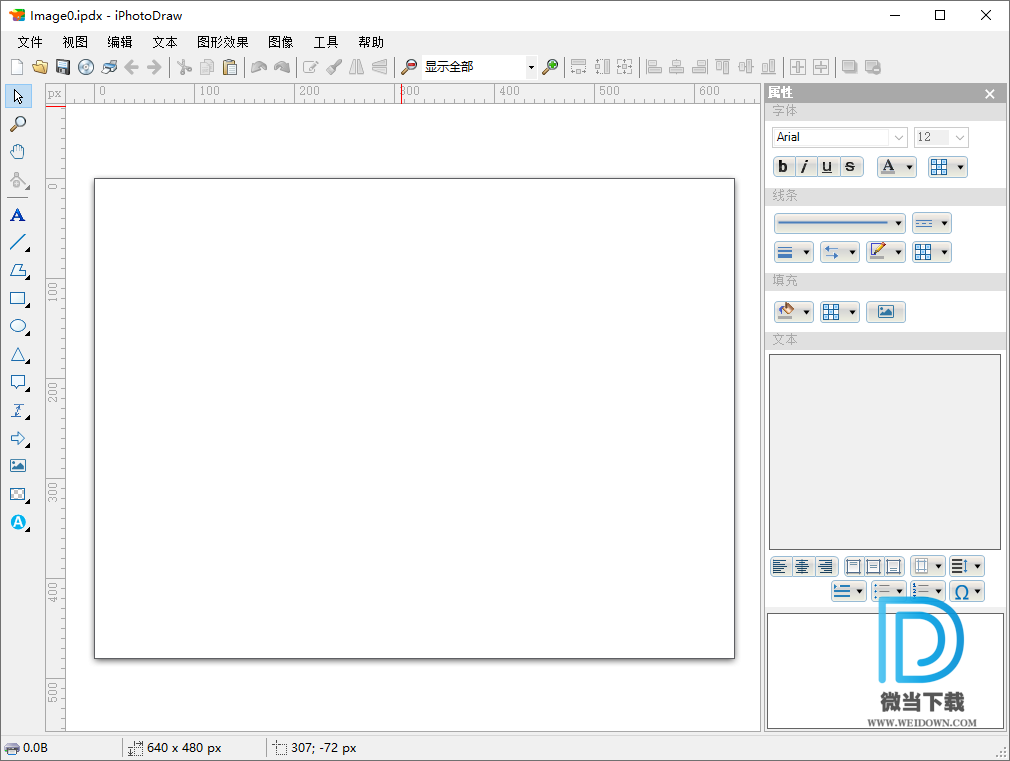1010x761 pixels.
Task: Activate the magnifier zoom tool in the sidebar
Action: (x=18, y=124)
